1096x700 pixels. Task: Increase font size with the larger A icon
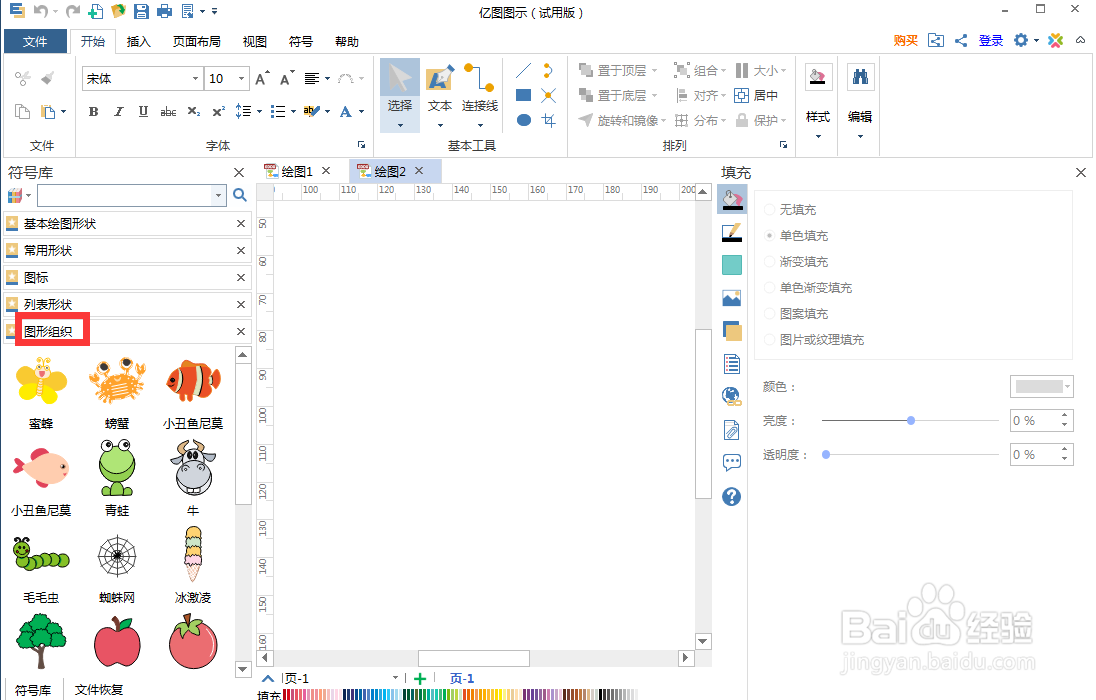coord(262,78)
